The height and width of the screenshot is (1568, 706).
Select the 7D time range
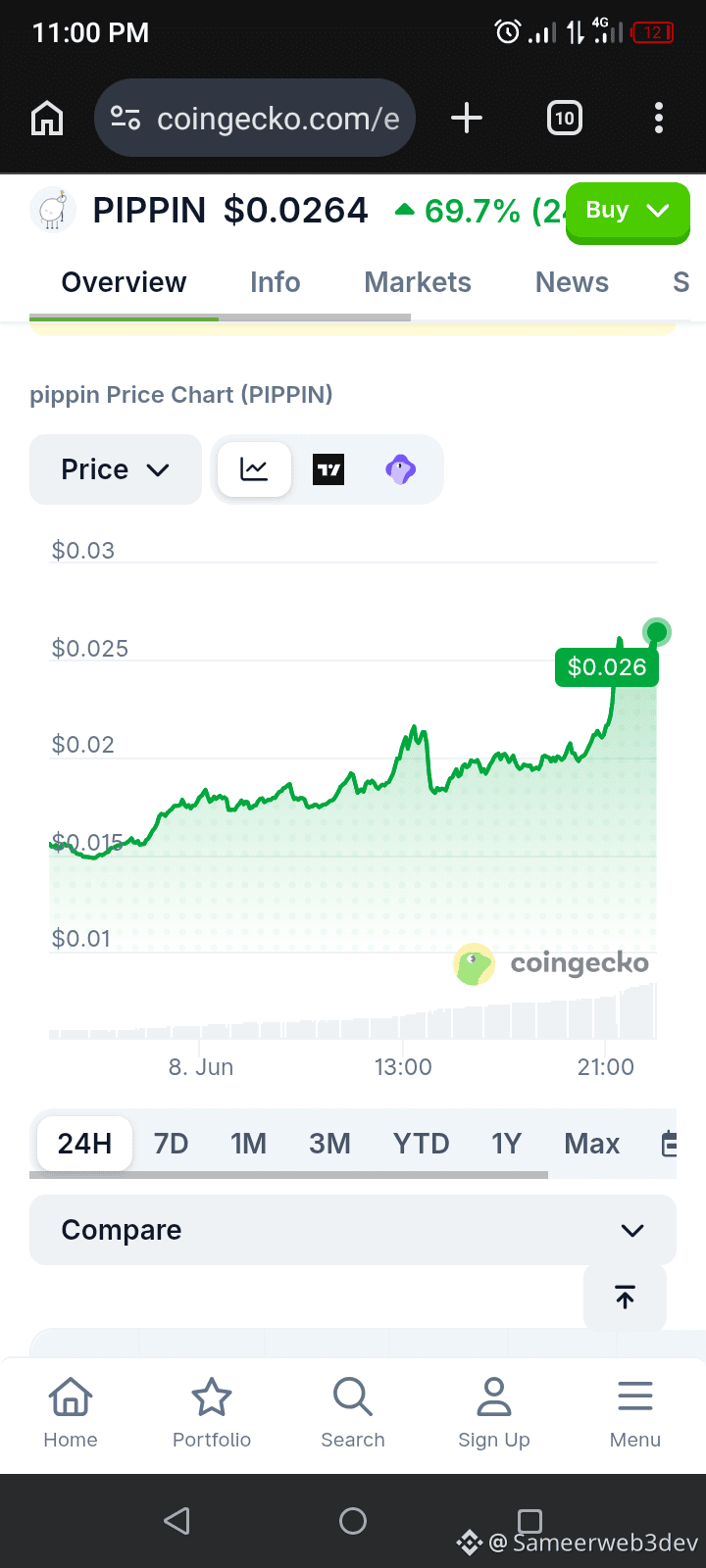pyautogui.click(x=171, y=1144)
